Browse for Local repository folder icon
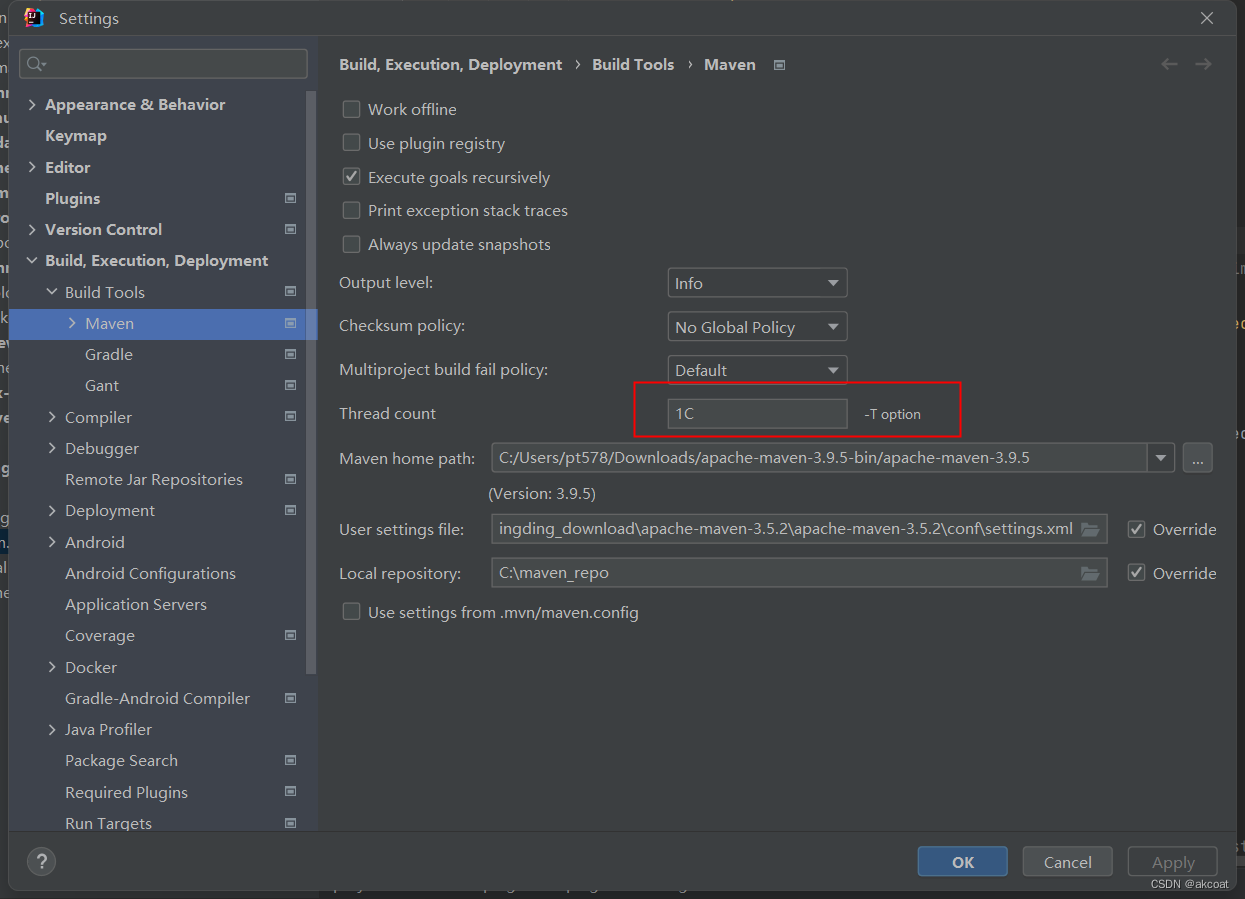The image size is (1245, 899). [1090, 573]
